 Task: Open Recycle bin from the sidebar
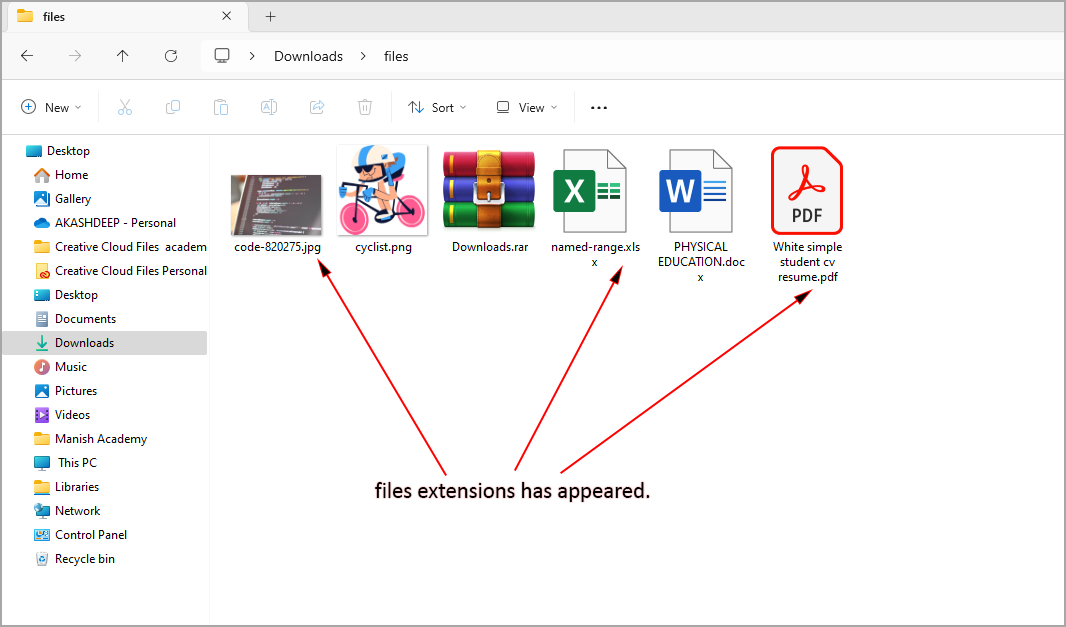[84, 559]
